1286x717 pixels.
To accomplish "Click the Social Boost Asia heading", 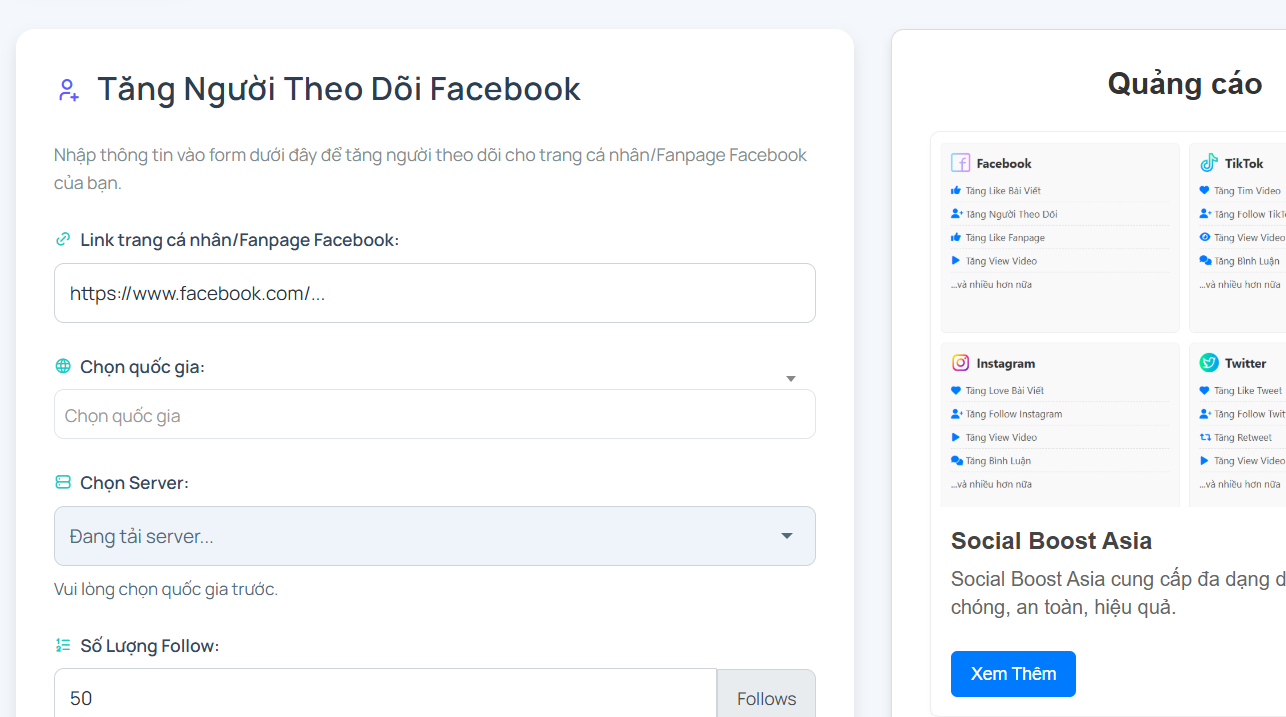I will click(1051, 541).
